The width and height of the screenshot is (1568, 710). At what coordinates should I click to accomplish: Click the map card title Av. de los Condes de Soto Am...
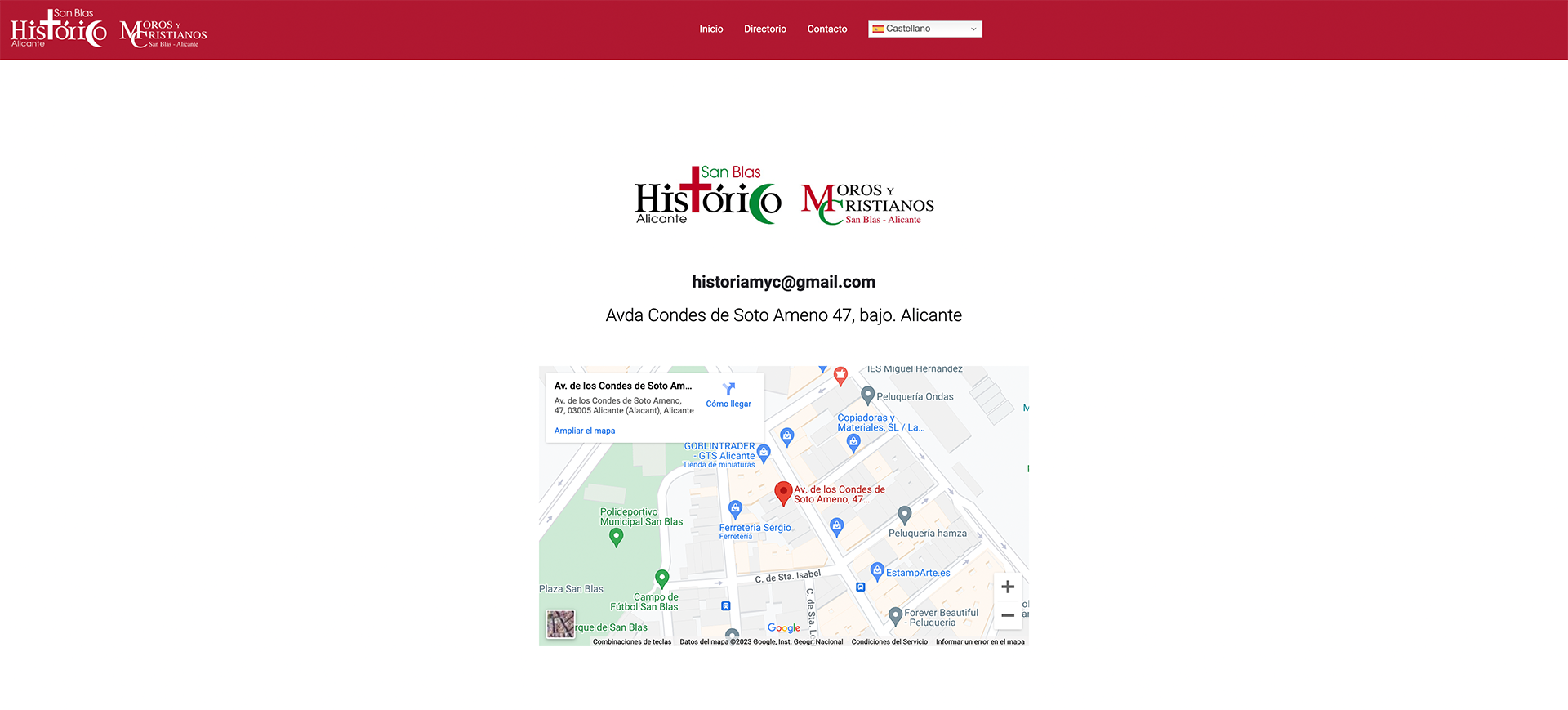click(x=623, y=386)
